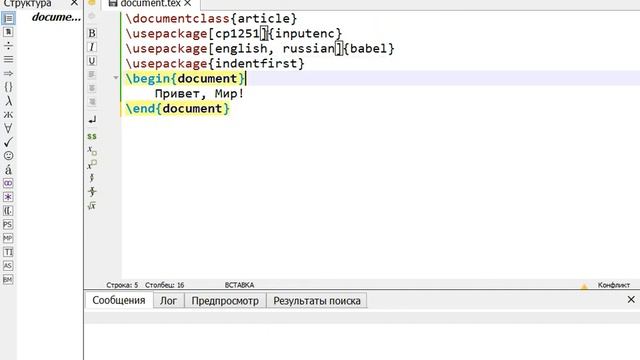Click the word babel in the code
This screenshot has width=640, height=360.
369,49
